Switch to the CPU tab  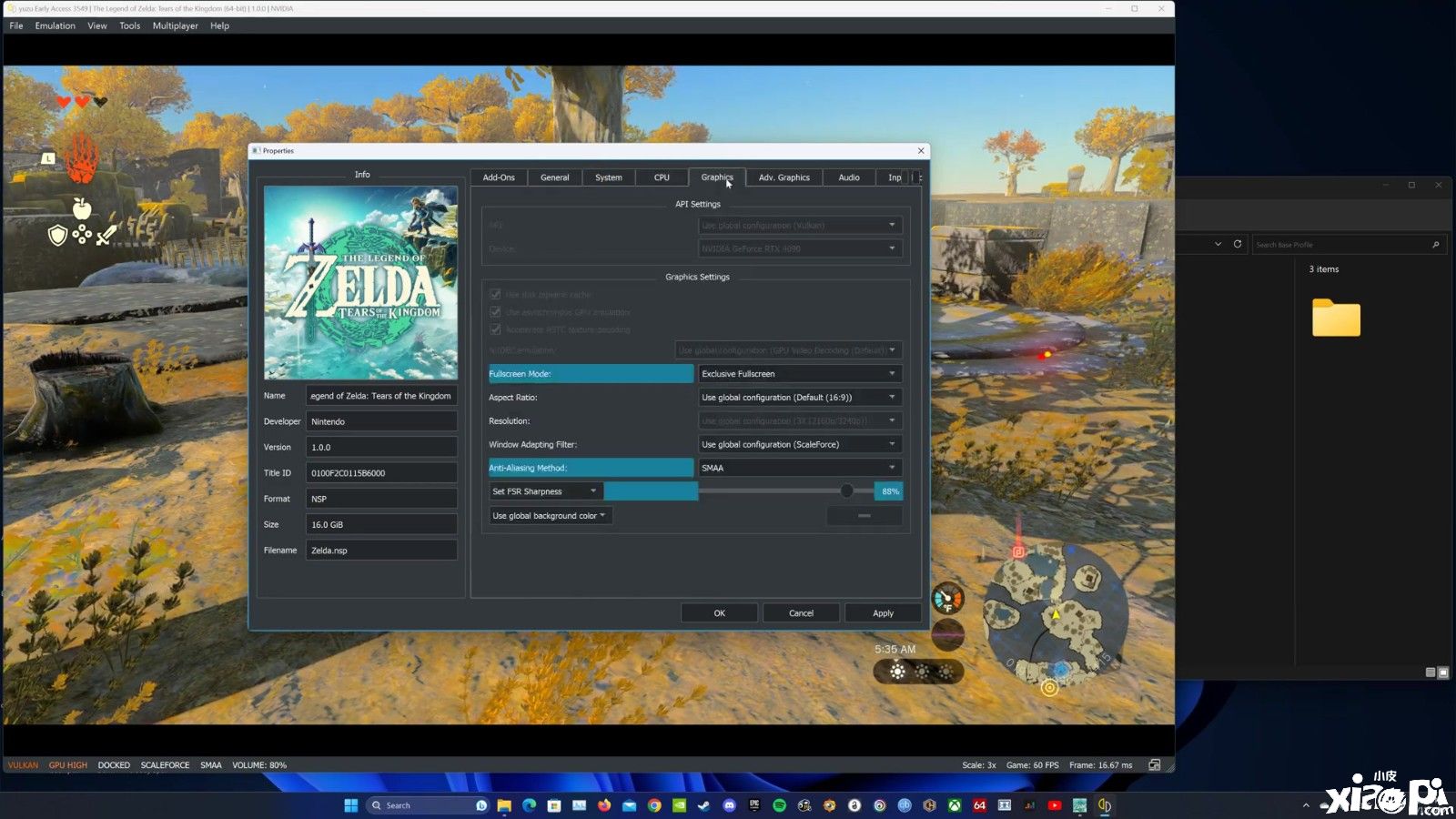pyautogui.click(x=662, y=177)
